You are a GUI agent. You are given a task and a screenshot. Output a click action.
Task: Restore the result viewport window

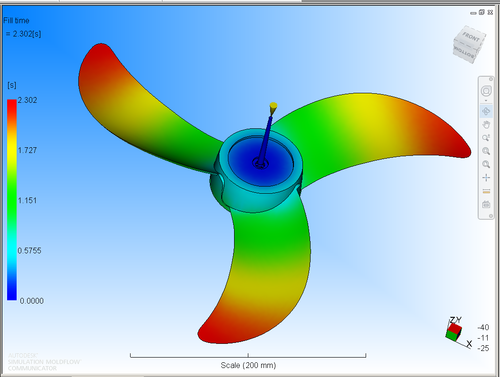[482, 12]
